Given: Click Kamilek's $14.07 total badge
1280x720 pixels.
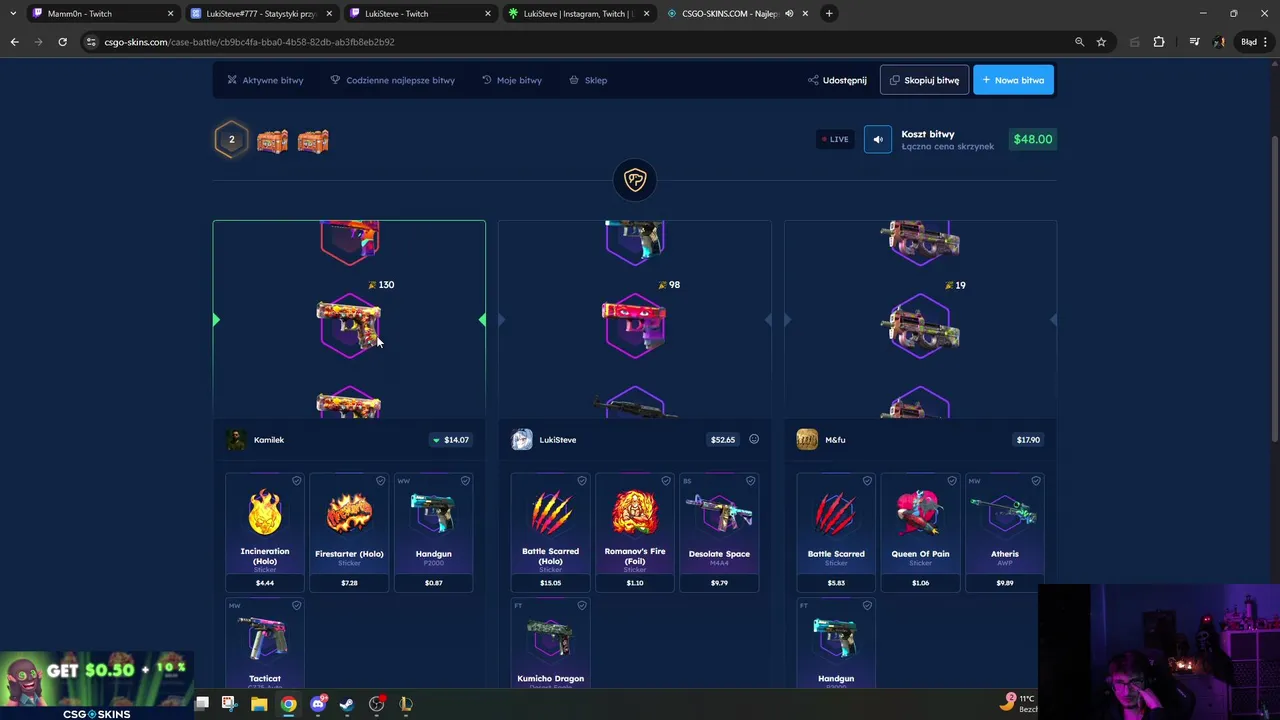Looking at the screenshot, I should (x=451, y=440).
